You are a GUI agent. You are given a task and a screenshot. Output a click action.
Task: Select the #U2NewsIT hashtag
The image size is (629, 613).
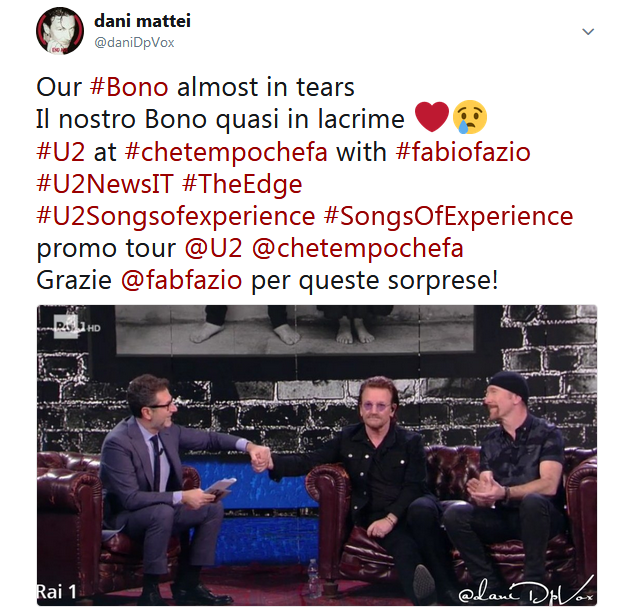(x=105, y=184)
